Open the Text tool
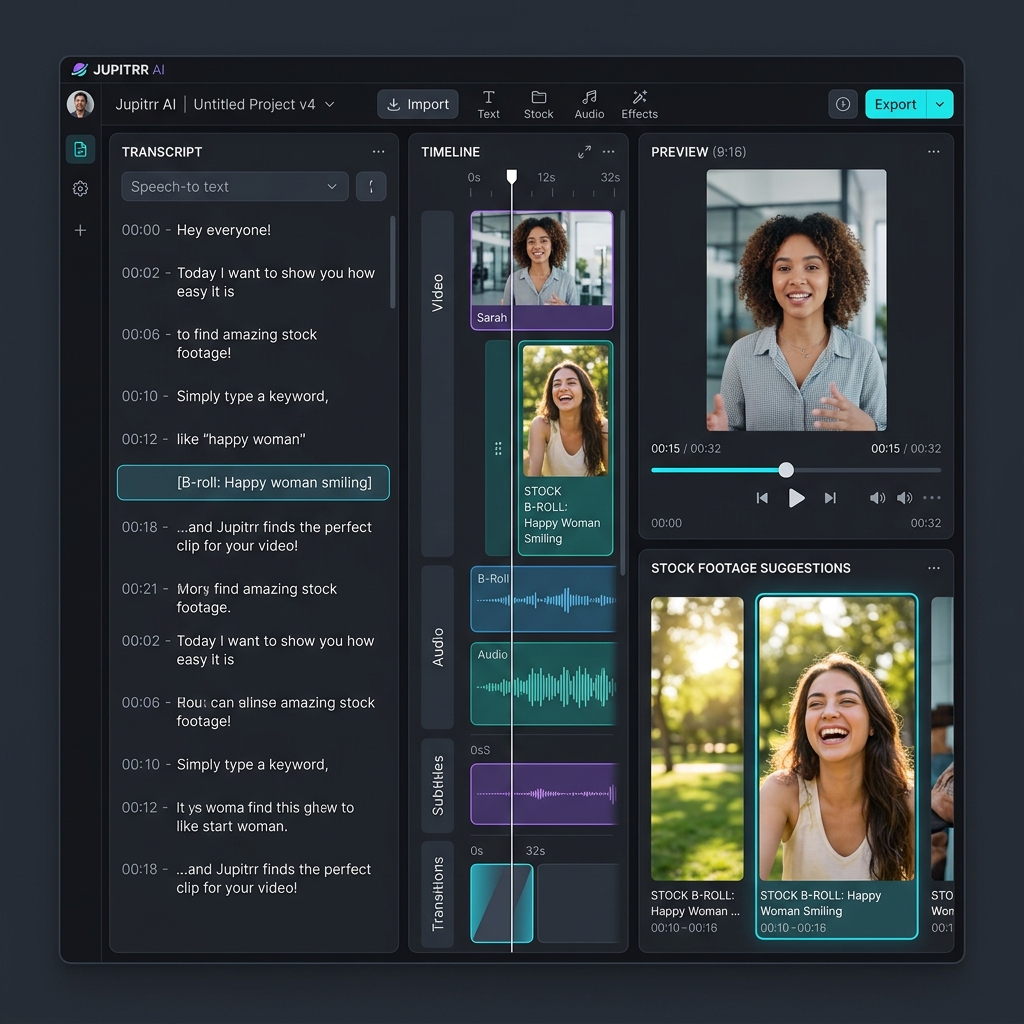The height and width of the screenshot is (1024, 1024). pyautogui.click(x=488, y=104)
